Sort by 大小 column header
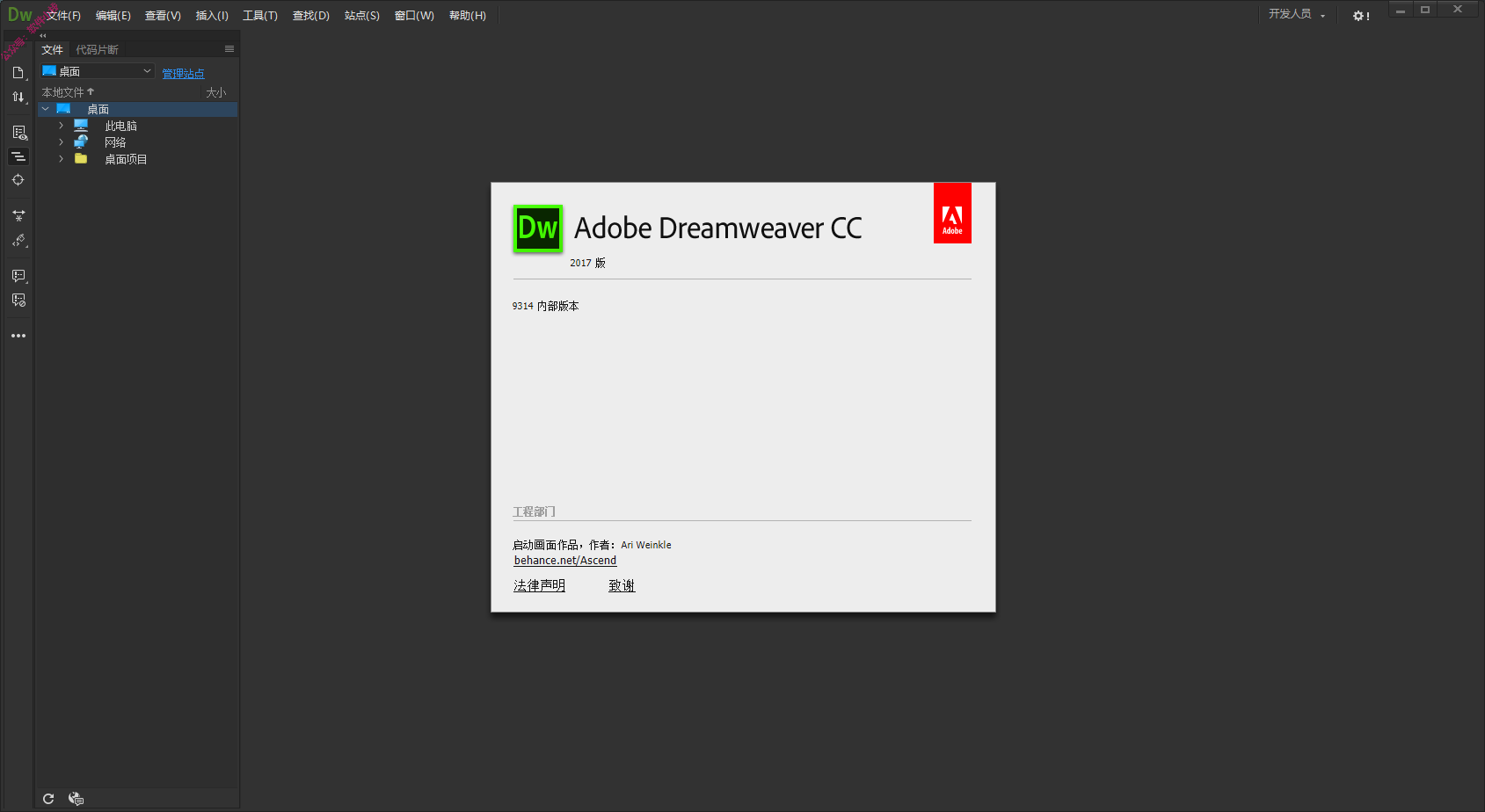The image size is (1485, 812). tap(216, 92)
